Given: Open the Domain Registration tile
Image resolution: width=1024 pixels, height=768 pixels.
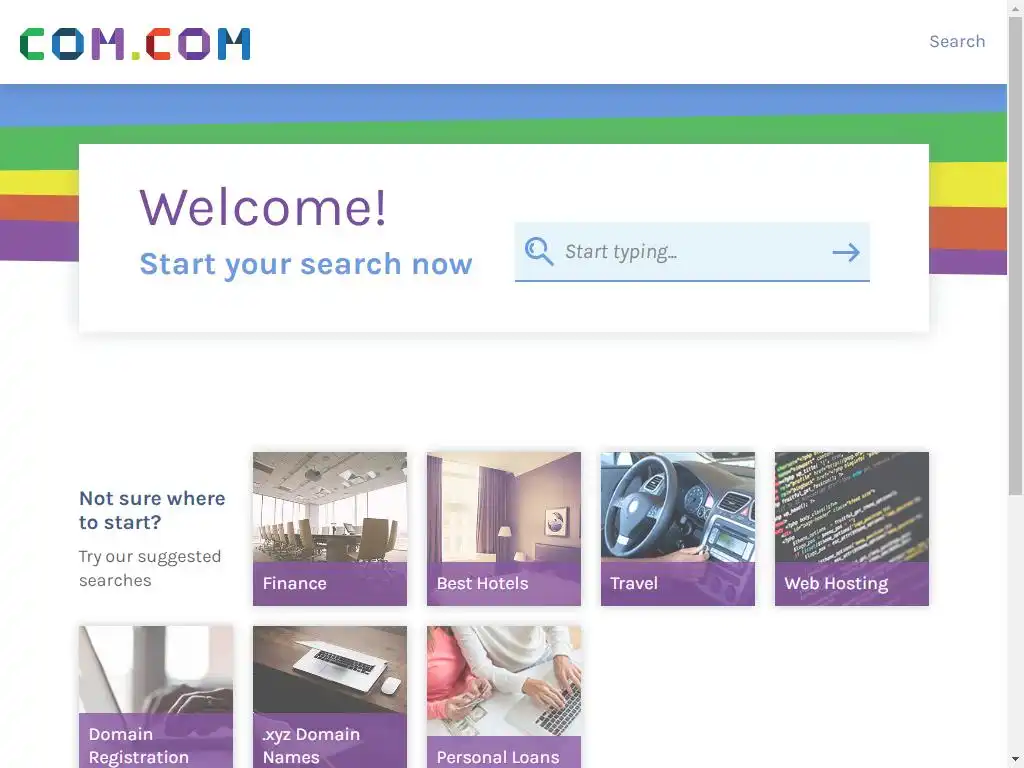Looking at the screenshot, I should [155, 697].
